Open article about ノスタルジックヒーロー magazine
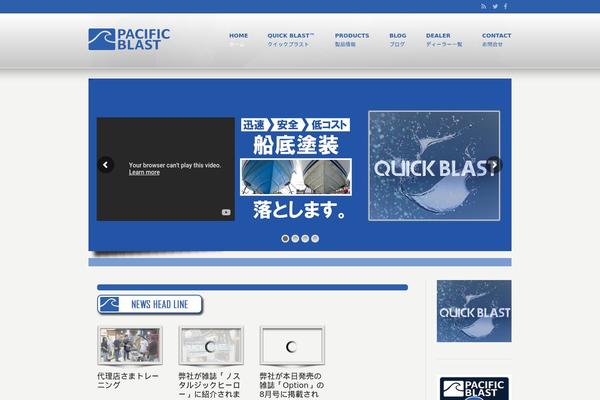This screenshot has height=400, width=600. 209,385
